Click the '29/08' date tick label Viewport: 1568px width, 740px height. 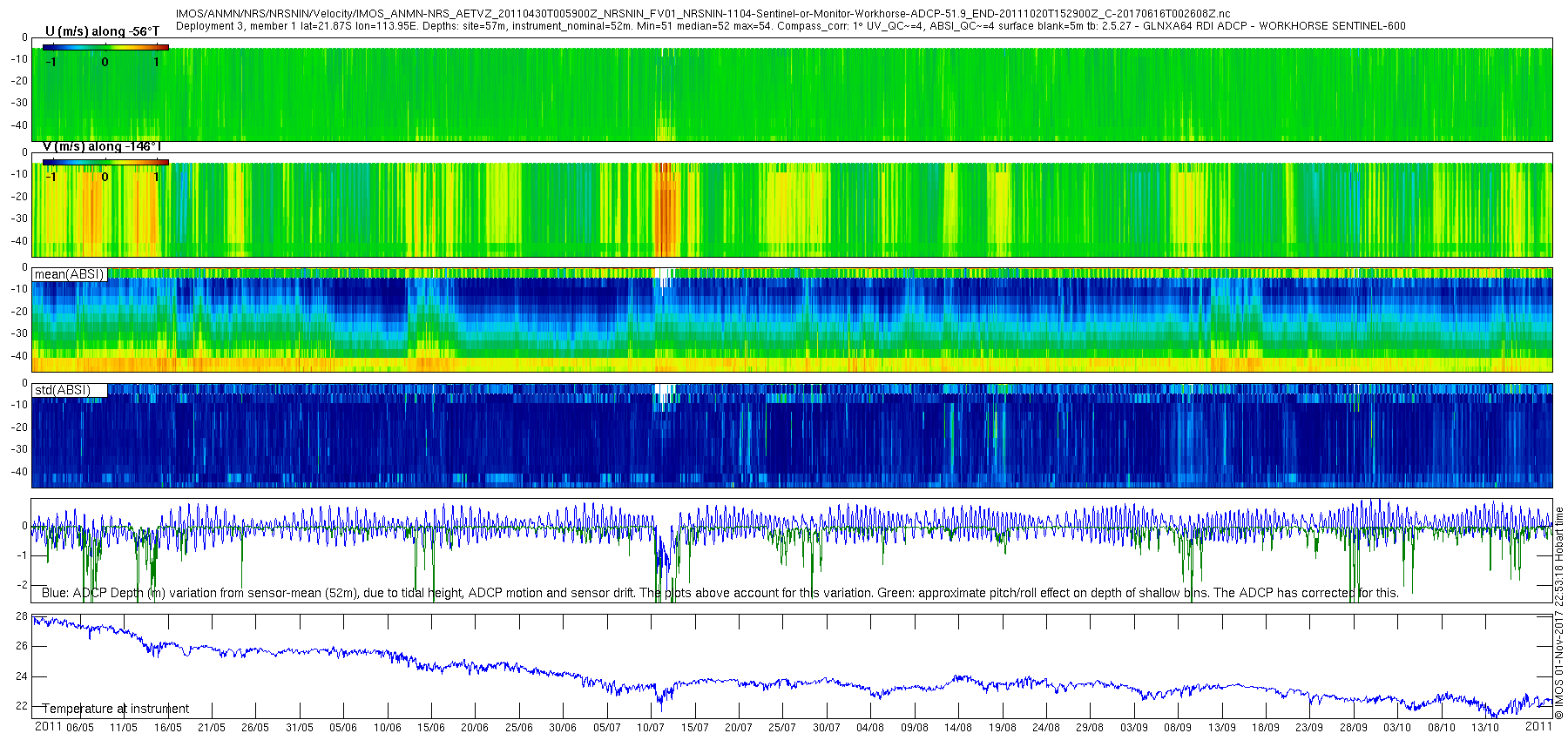coord(1090,728)
